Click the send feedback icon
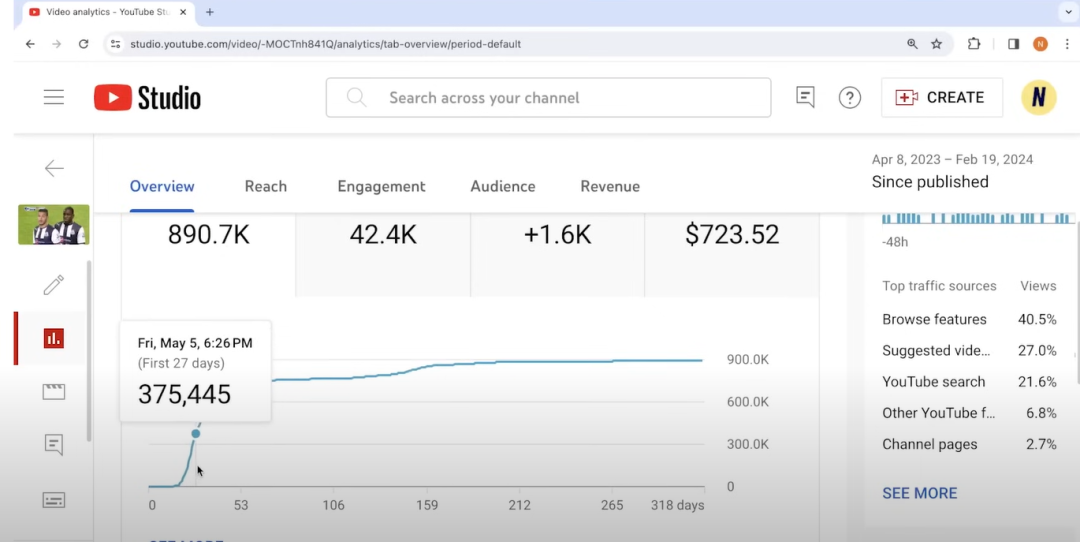 point(805,98)
